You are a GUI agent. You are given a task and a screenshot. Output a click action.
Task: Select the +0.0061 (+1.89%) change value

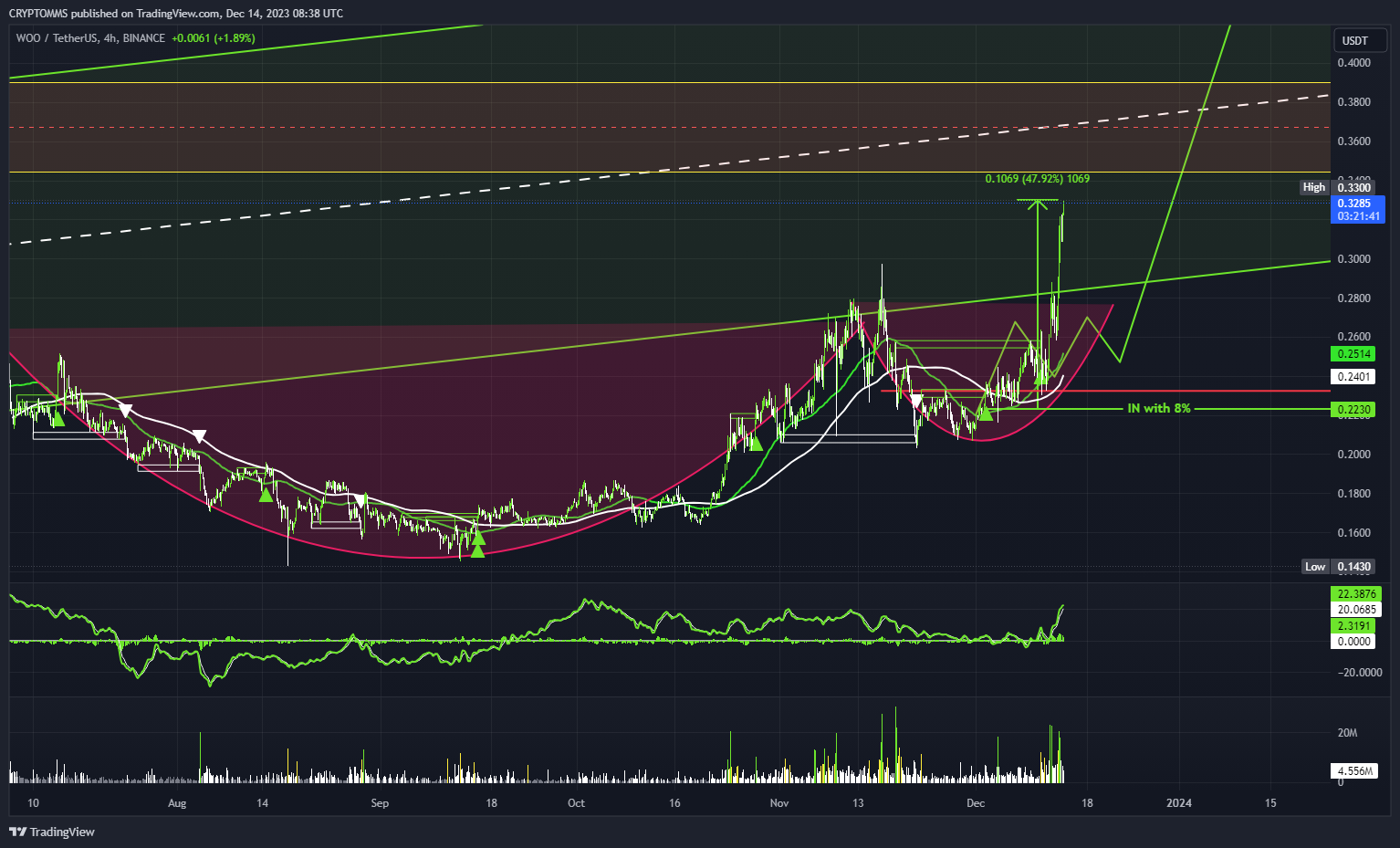click(214, 38)
